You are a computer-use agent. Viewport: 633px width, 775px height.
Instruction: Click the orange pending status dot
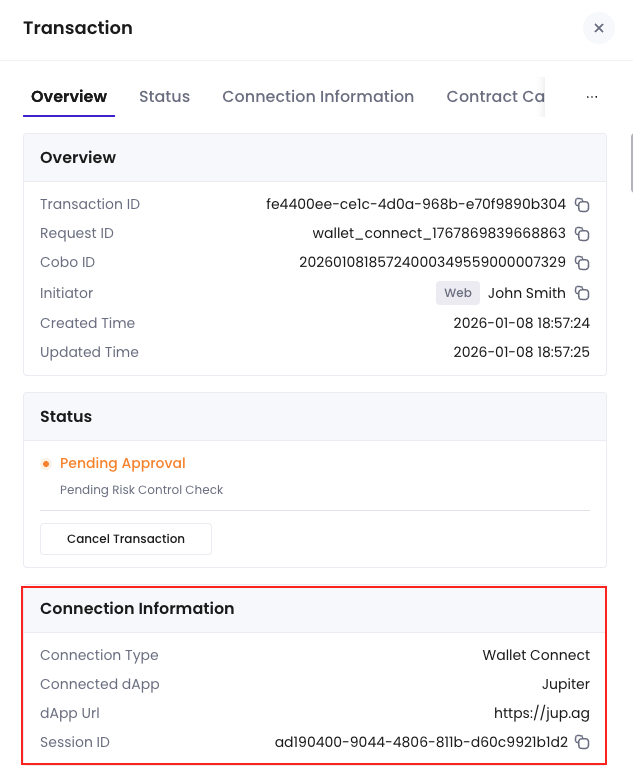[x=46, y=464]
